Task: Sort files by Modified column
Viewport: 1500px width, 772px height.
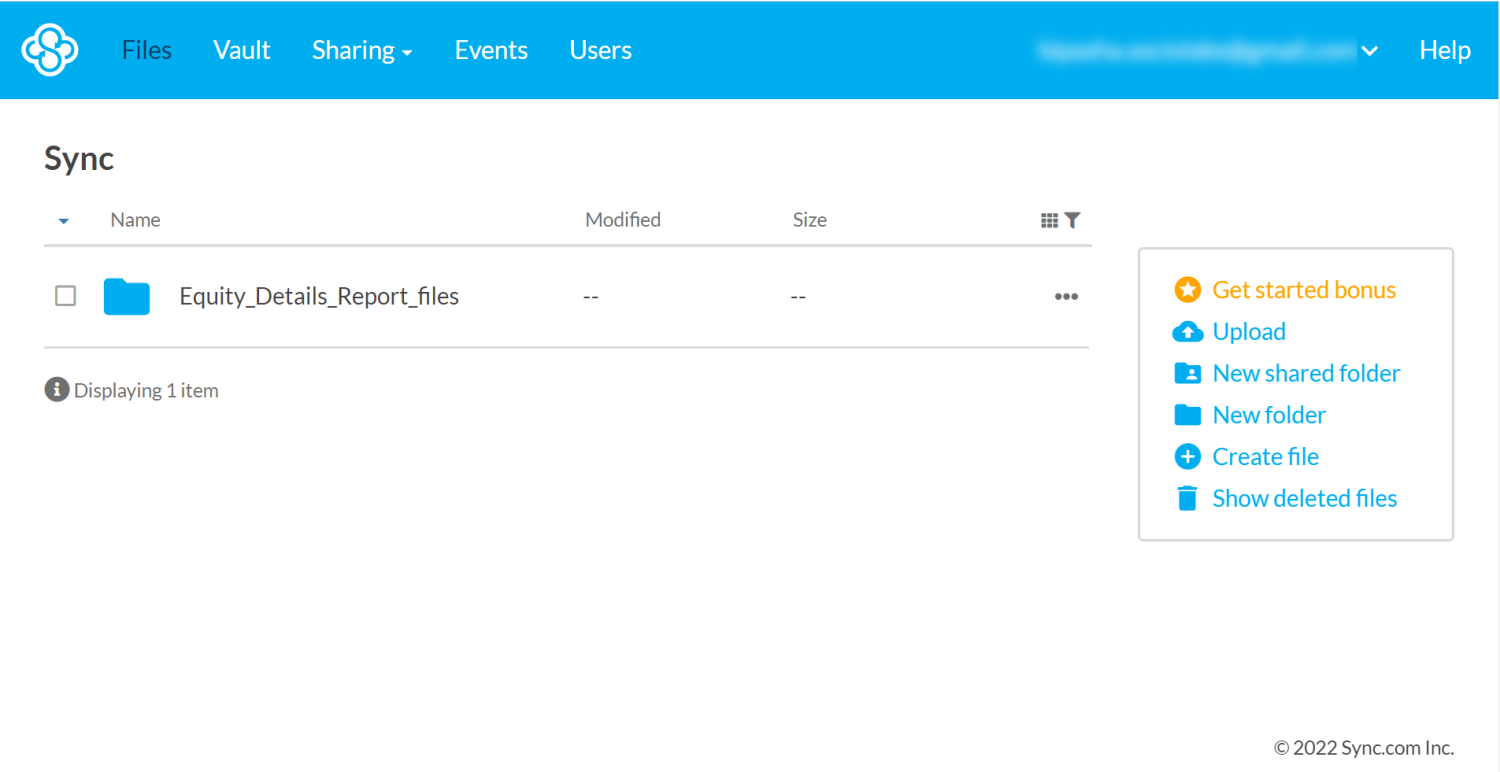Action: [x=623, y=220]
